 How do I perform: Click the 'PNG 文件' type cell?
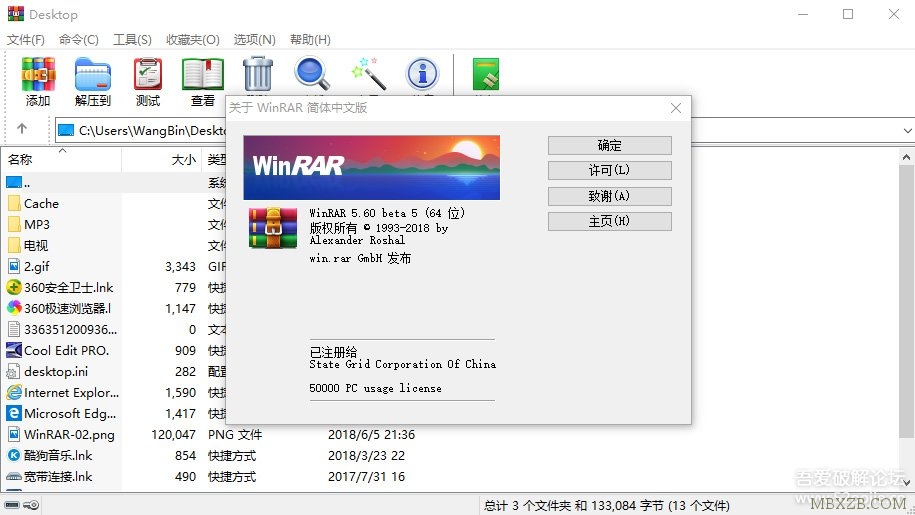tap(235, 434)
